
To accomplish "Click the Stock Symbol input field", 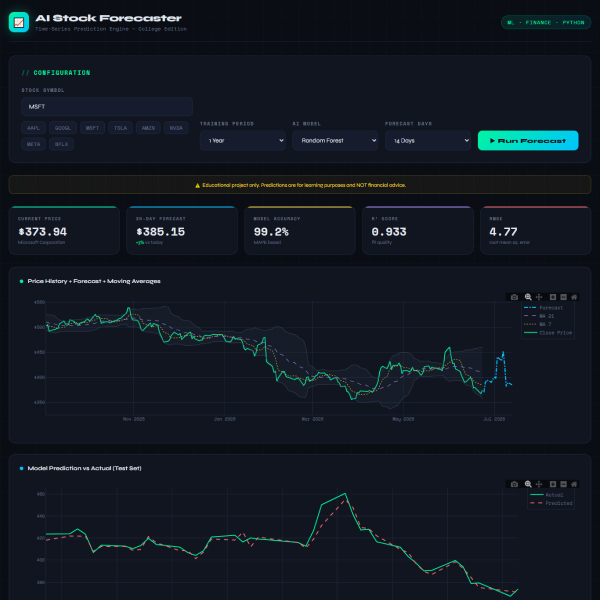I will coord(107,106).
